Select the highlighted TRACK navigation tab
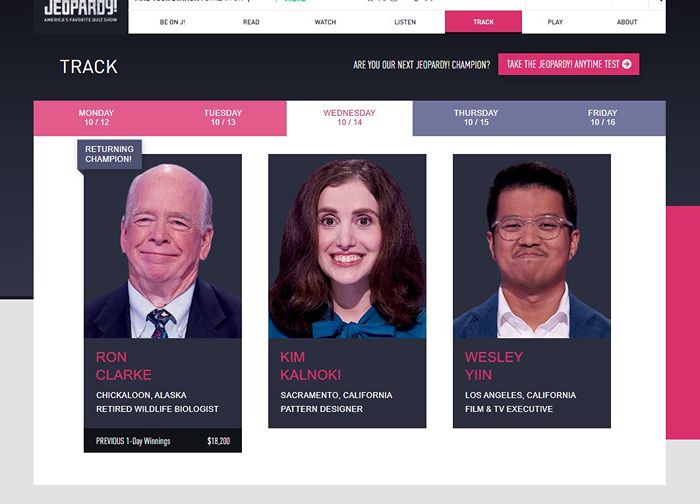 click(x=483, y=22)
